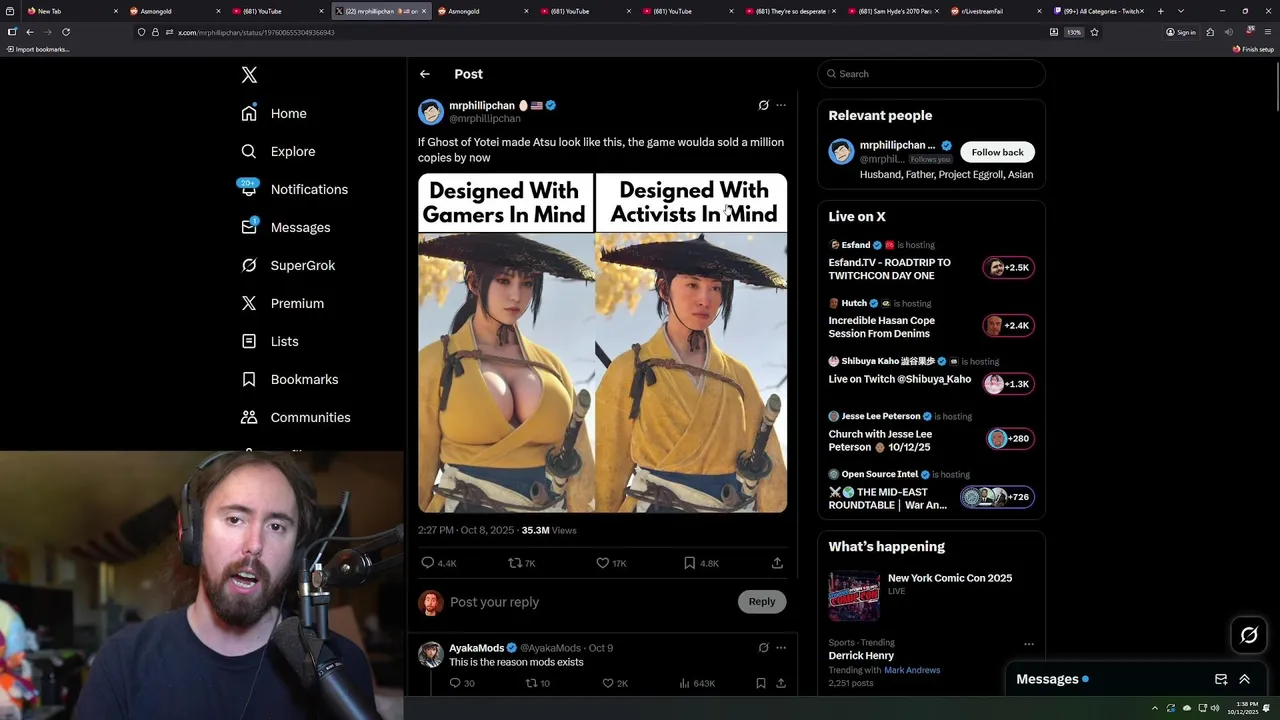This screenshot has width=1280, height=720.
Task: Click the reply icon showing 4.4K
Action: (x=428, y=563)
